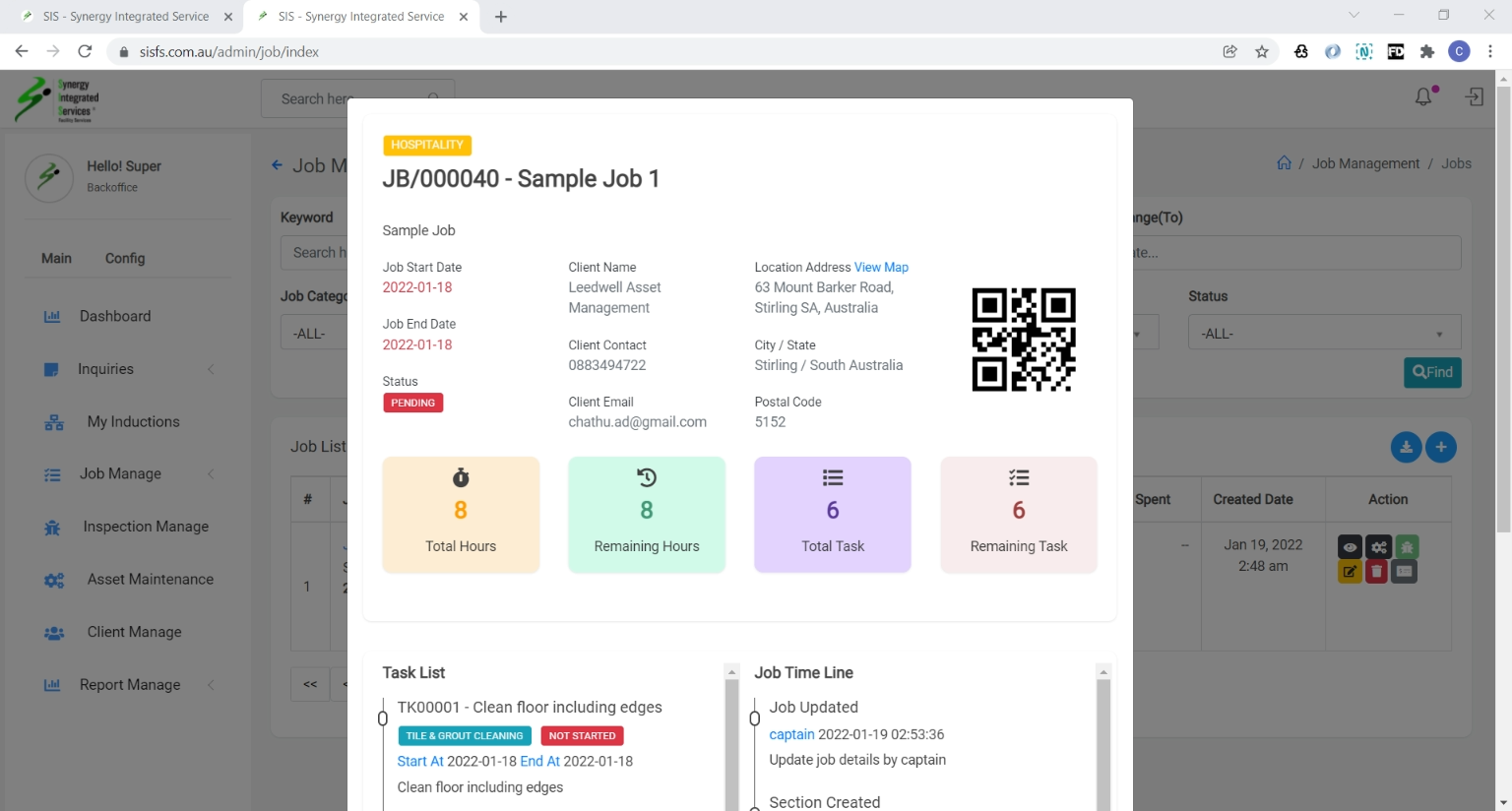The width and height of the screenshot is (1512, 811).
Task: Click the Find search button
Action: (1431, 372)
